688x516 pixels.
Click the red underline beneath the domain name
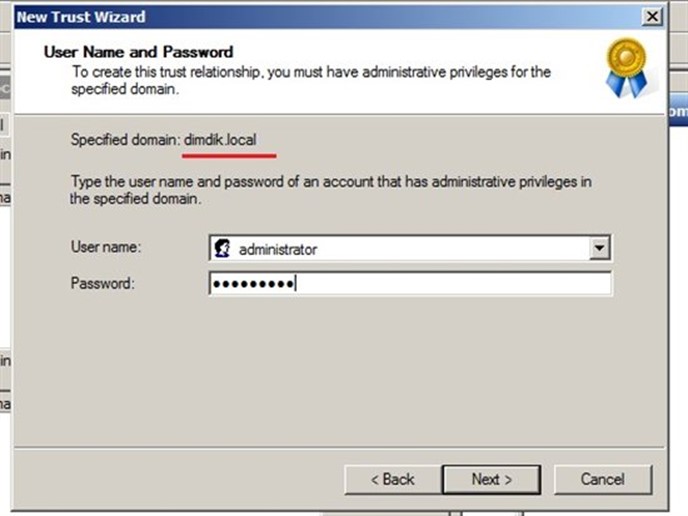(x=229, y=156)
